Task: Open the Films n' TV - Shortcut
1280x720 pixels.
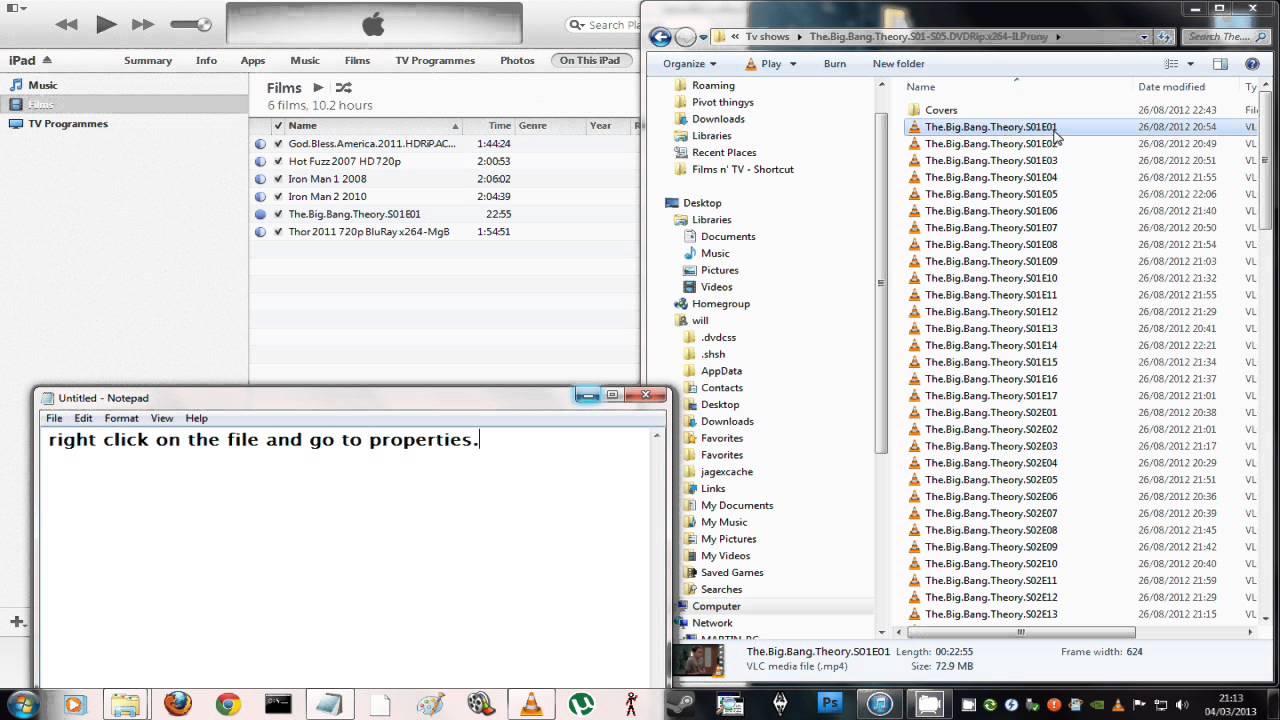Action: [x=742, y=169]
